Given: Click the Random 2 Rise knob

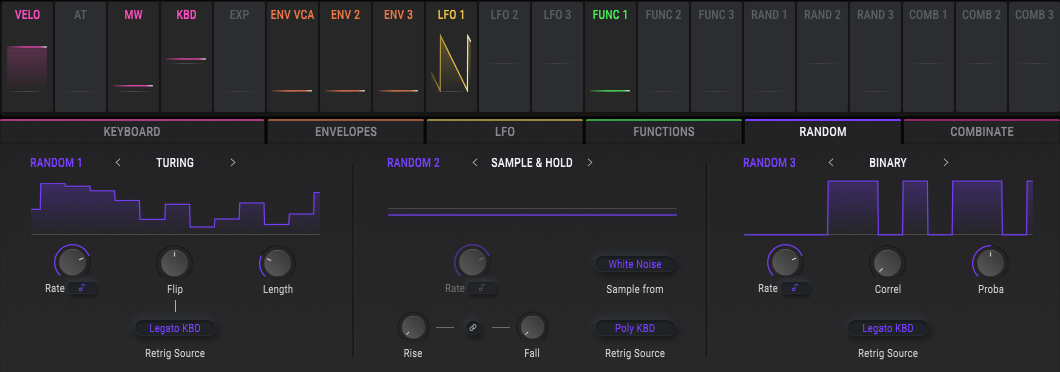Looking at the screenshot, I should 412,327.
